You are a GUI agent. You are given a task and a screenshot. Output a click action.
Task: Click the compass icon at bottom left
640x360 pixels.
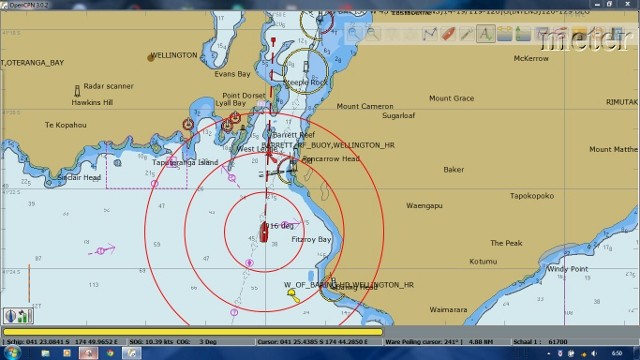tap(11, 316)
